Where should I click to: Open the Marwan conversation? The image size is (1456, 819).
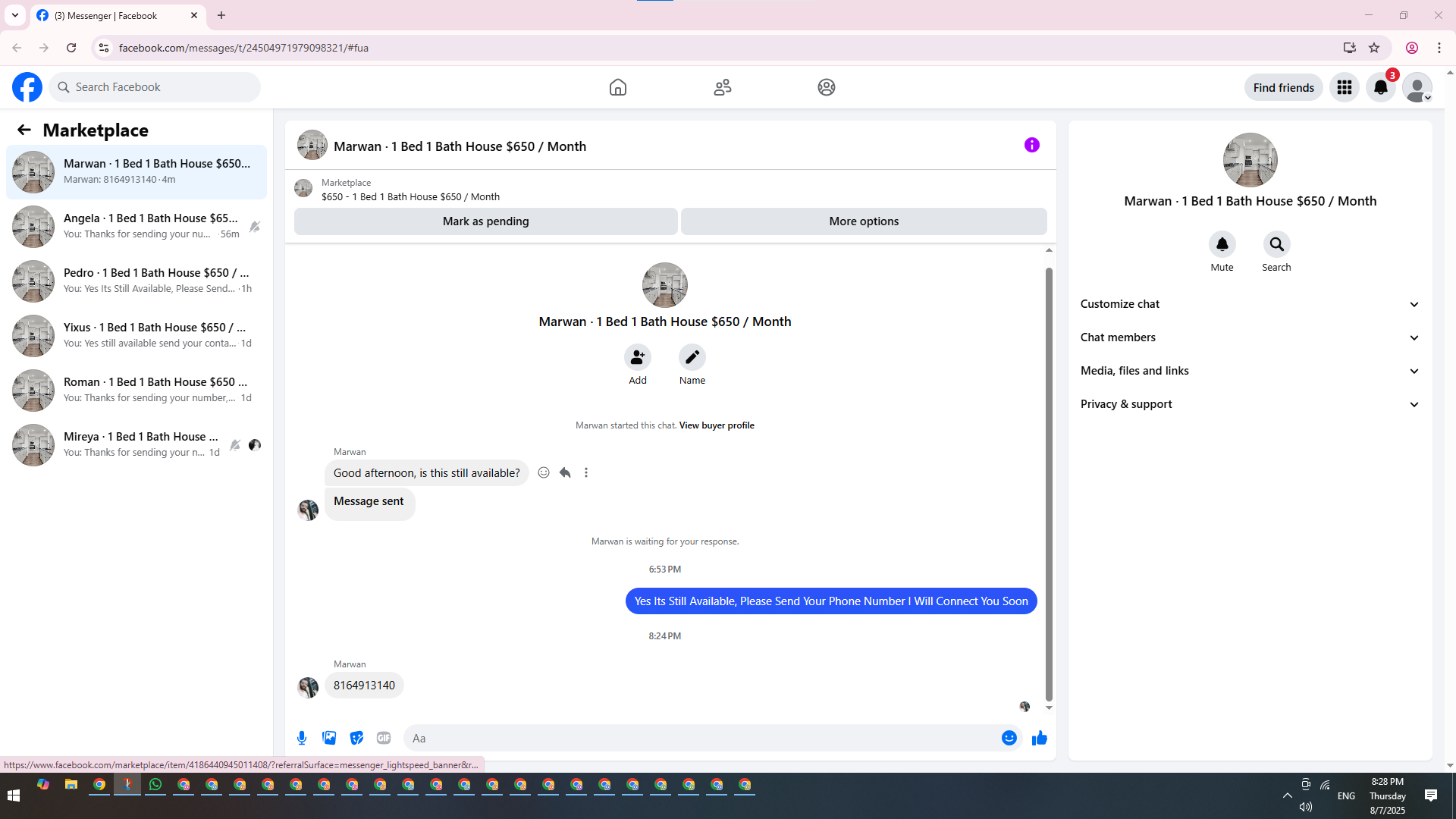(136, 172)
